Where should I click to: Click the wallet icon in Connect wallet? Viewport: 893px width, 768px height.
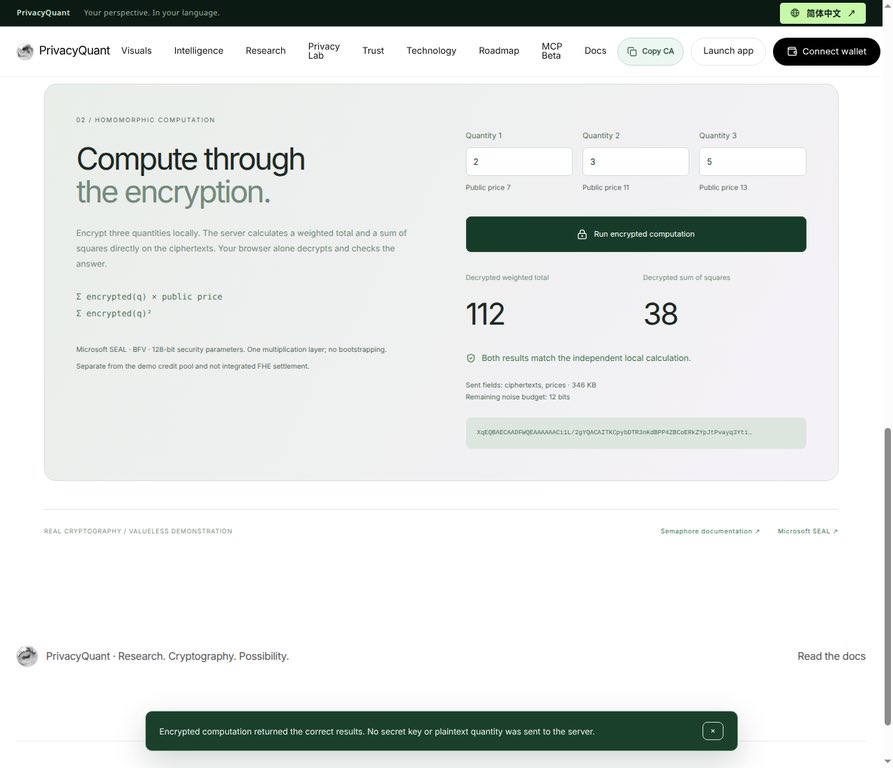click(x=792, y=51)
